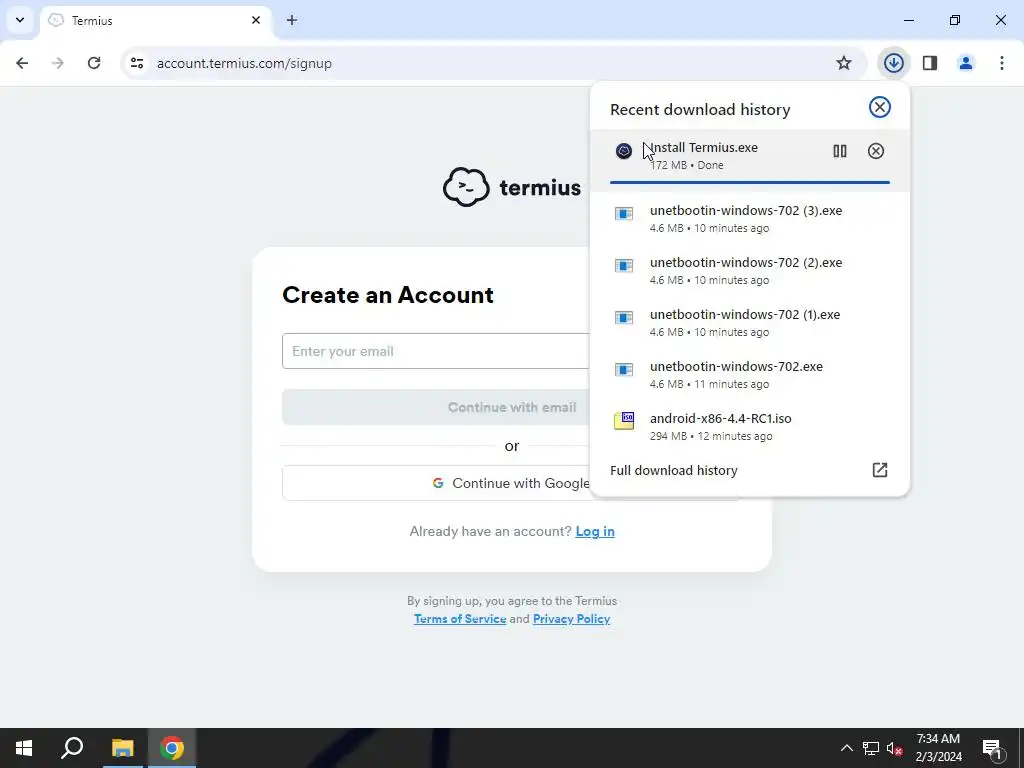Click the muted volume tray icon
Screen dimensions: 1024x768
tap(894, 748)
